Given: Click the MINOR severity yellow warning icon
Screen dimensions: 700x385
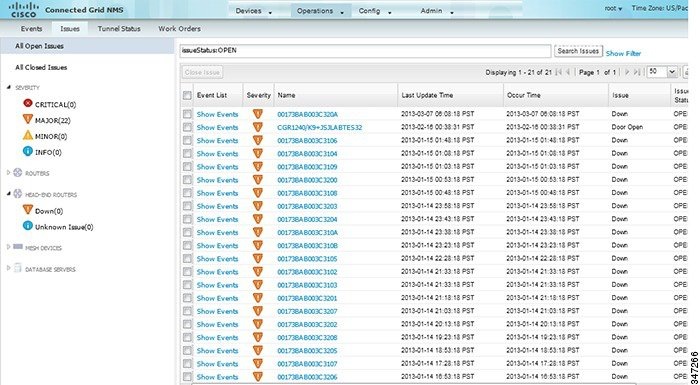Looking at the screenshot, I should (28, 136).
